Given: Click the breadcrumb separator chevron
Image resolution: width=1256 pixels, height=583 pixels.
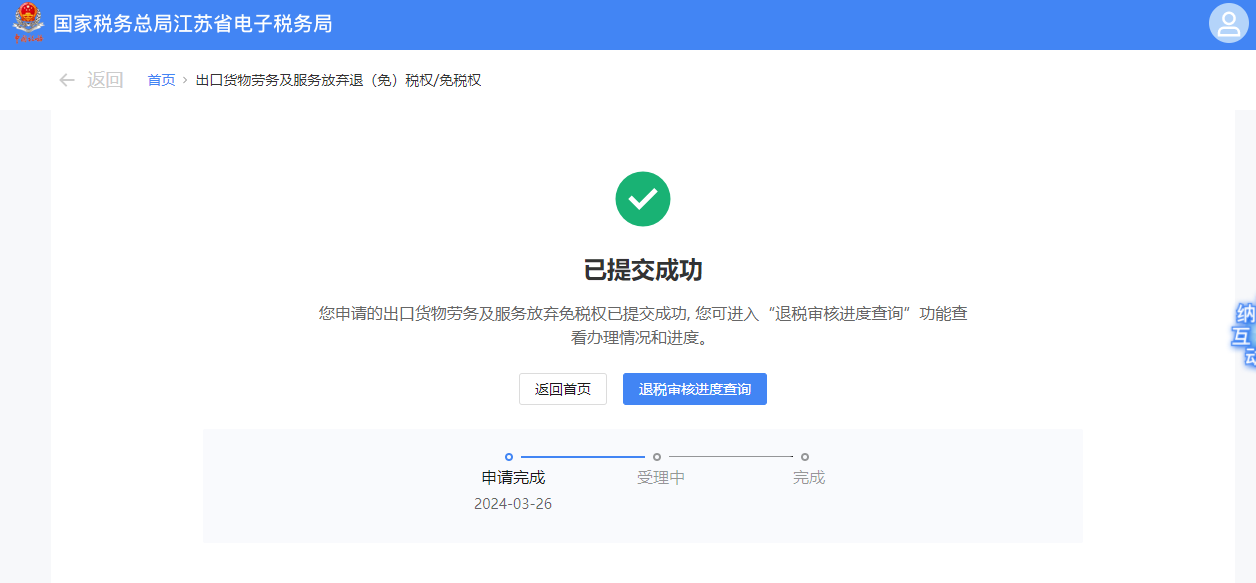Looking at the screenshot, I should (185, 80).
